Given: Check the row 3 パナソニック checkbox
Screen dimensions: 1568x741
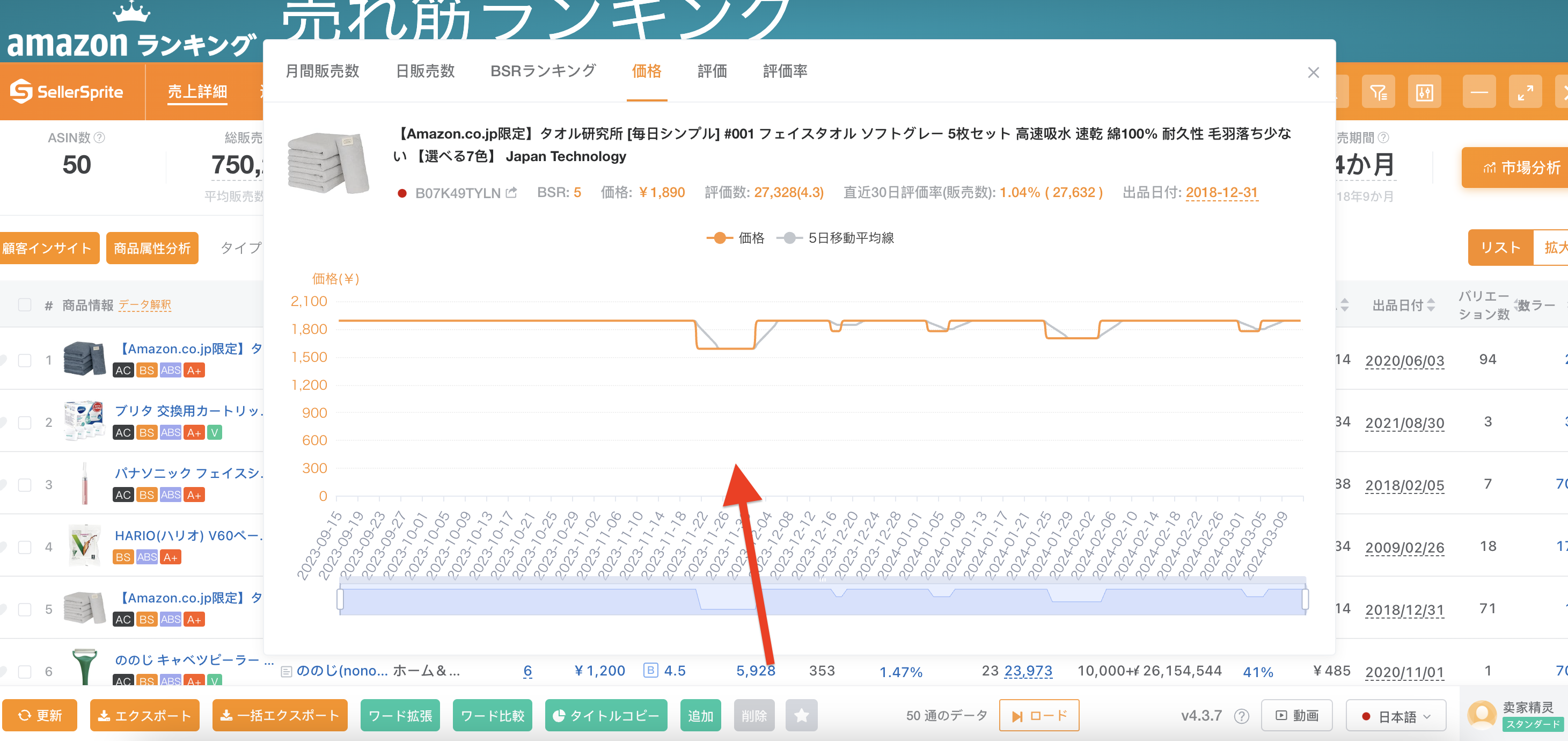Looking at the screenshot, I should (25, 485).
